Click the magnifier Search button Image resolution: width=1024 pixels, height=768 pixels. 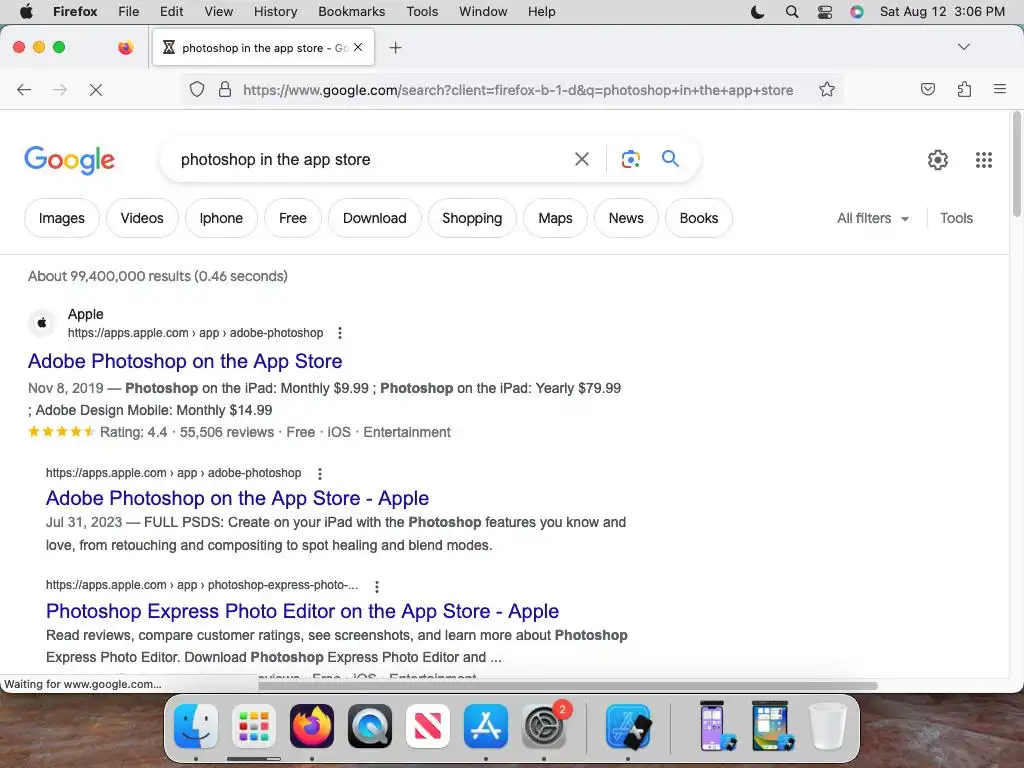670,159
